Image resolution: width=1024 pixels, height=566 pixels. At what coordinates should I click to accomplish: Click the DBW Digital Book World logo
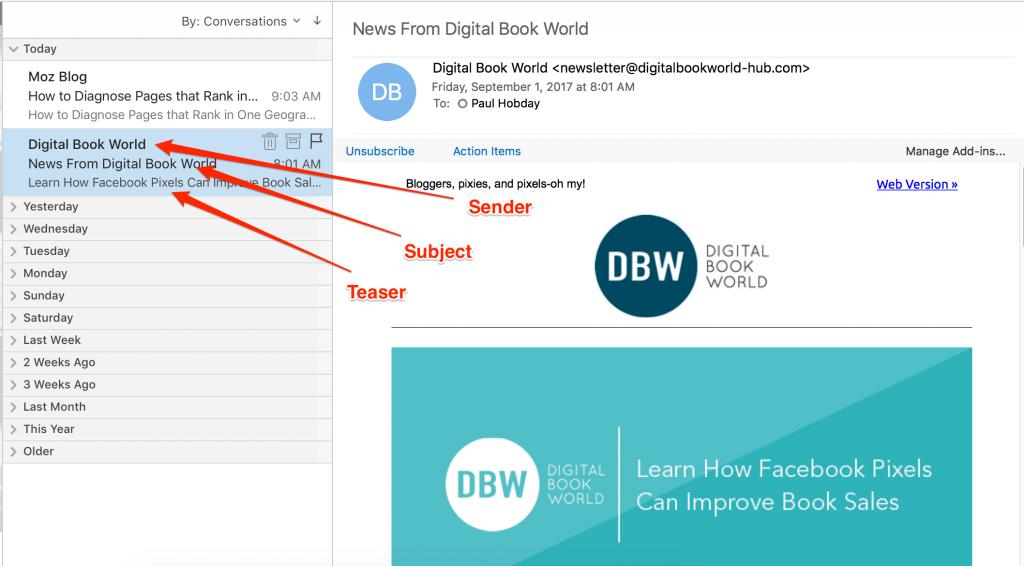(x=681, y=266)
